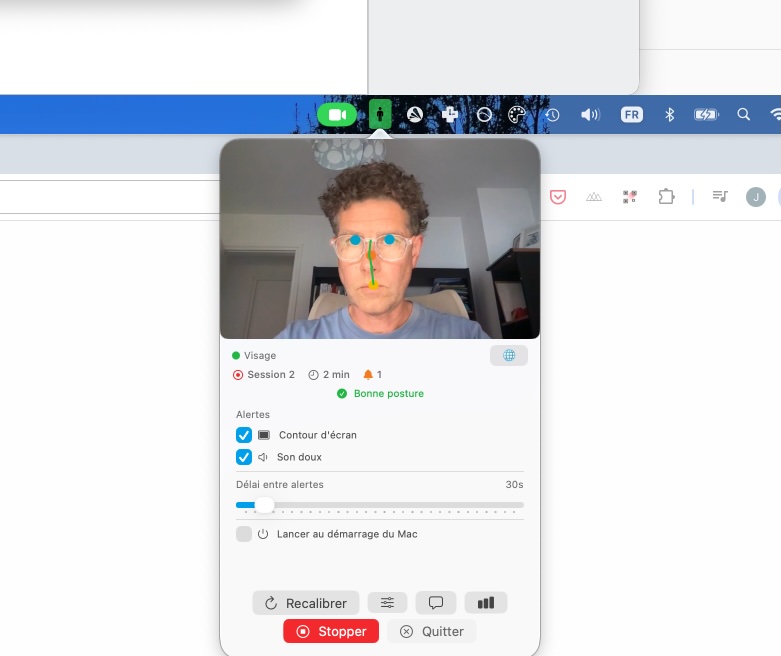Viewport: 781px width, 656px height.
Task: Click the Visage detection status label
Action: pyautogui.click(x=260, y=355)
